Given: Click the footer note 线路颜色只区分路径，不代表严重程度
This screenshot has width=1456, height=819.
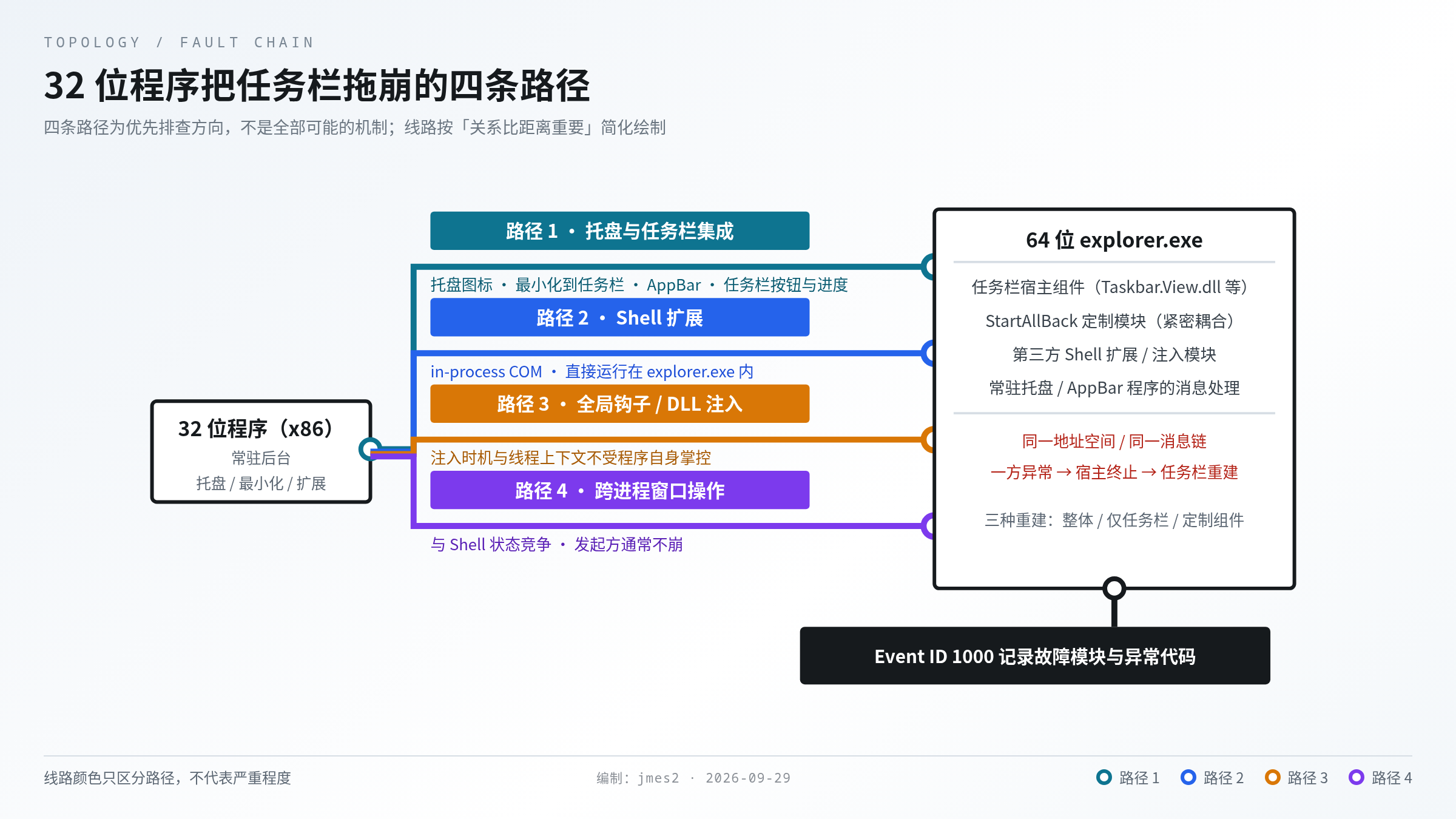Looking at the screenshot, I should pyautogui.click(x=167, y=778).
